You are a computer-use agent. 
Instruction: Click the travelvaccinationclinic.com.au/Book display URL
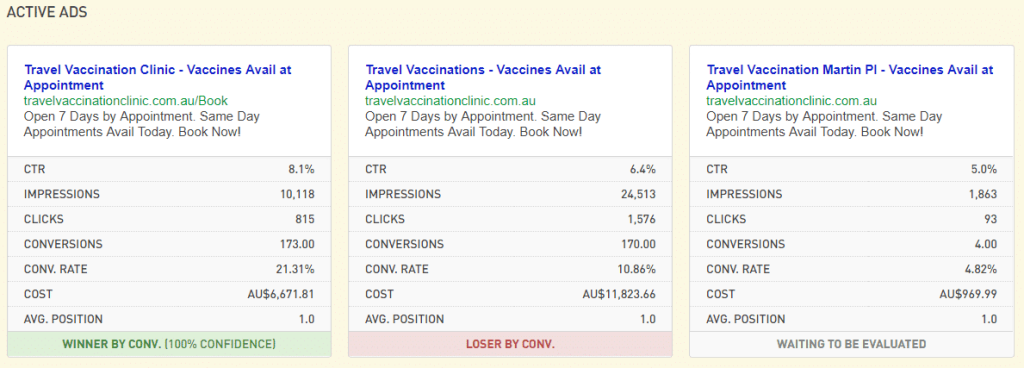[x=126, y=100]
